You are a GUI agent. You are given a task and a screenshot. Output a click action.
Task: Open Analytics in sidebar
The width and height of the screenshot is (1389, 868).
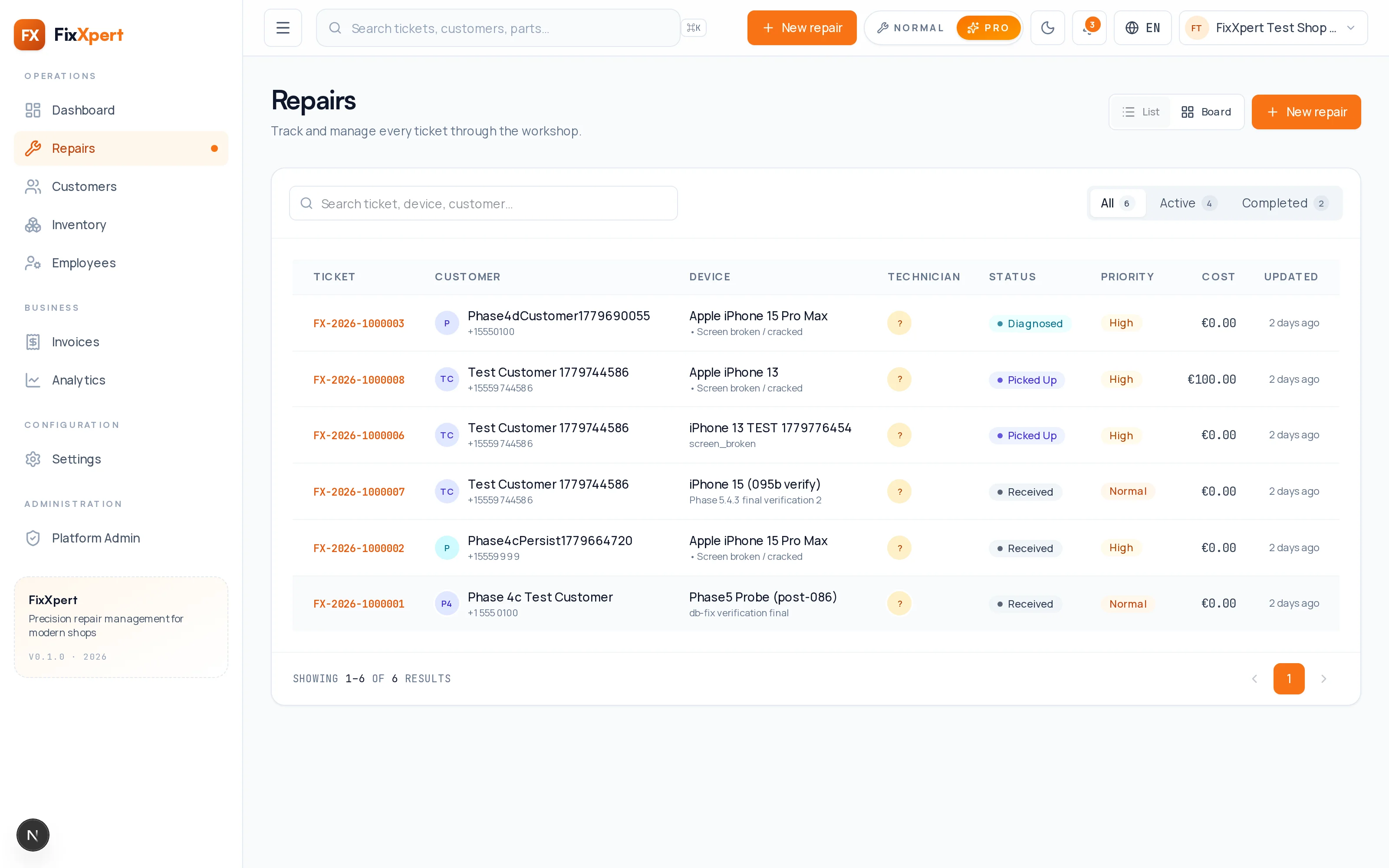tap(121, 380)
